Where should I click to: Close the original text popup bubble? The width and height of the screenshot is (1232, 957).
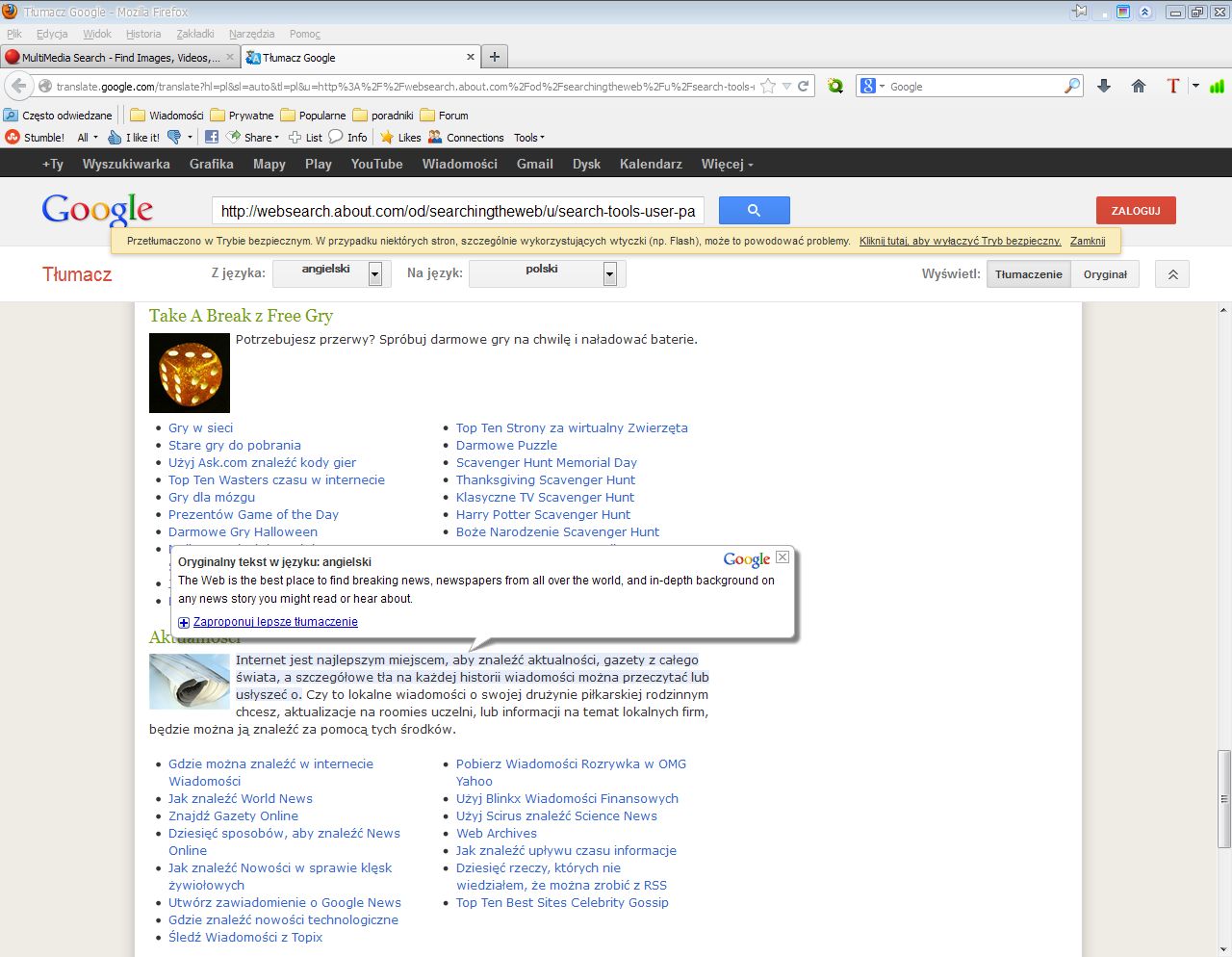(783, 556)
